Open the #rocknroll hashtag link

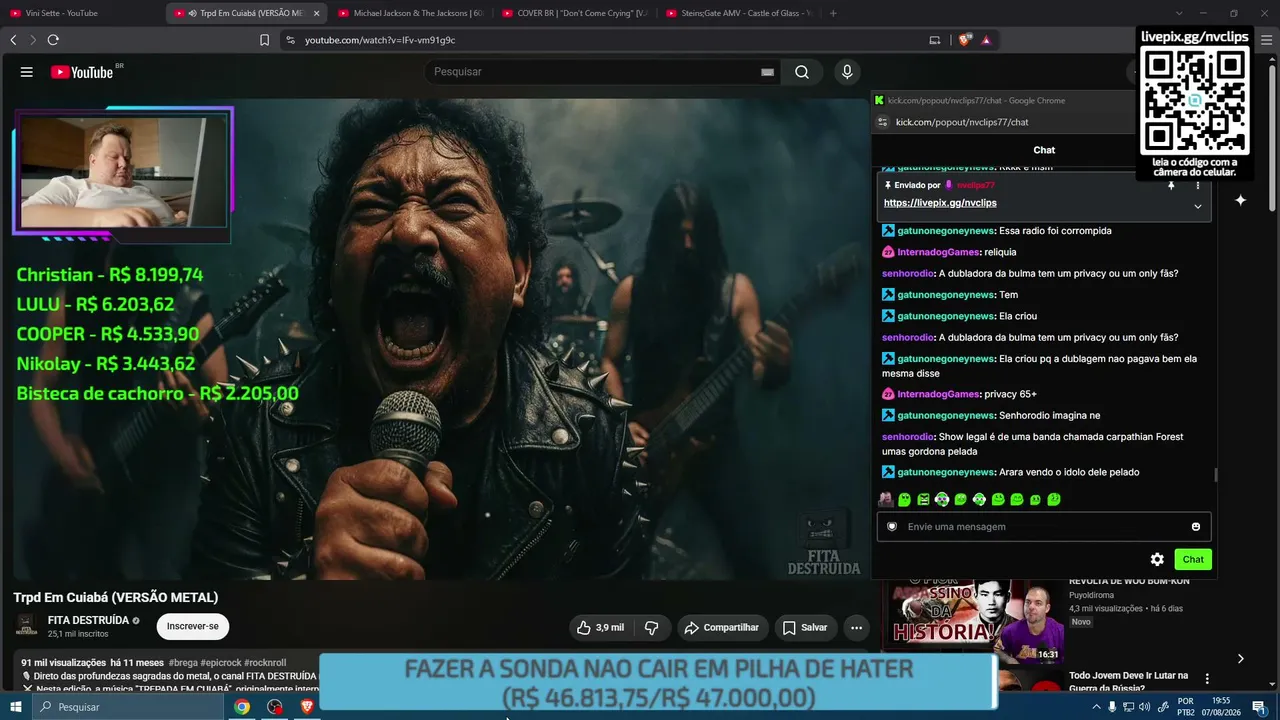tap(267, 663)
